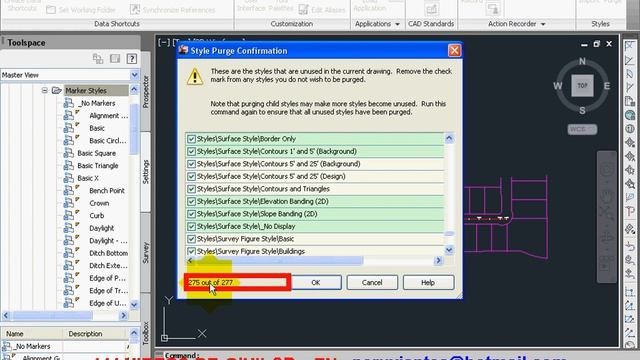Image resolution: width=640 pixels, height=360 pixels.
Task: Open the viewport [-] control menu
Action: [x=164, y=42]
